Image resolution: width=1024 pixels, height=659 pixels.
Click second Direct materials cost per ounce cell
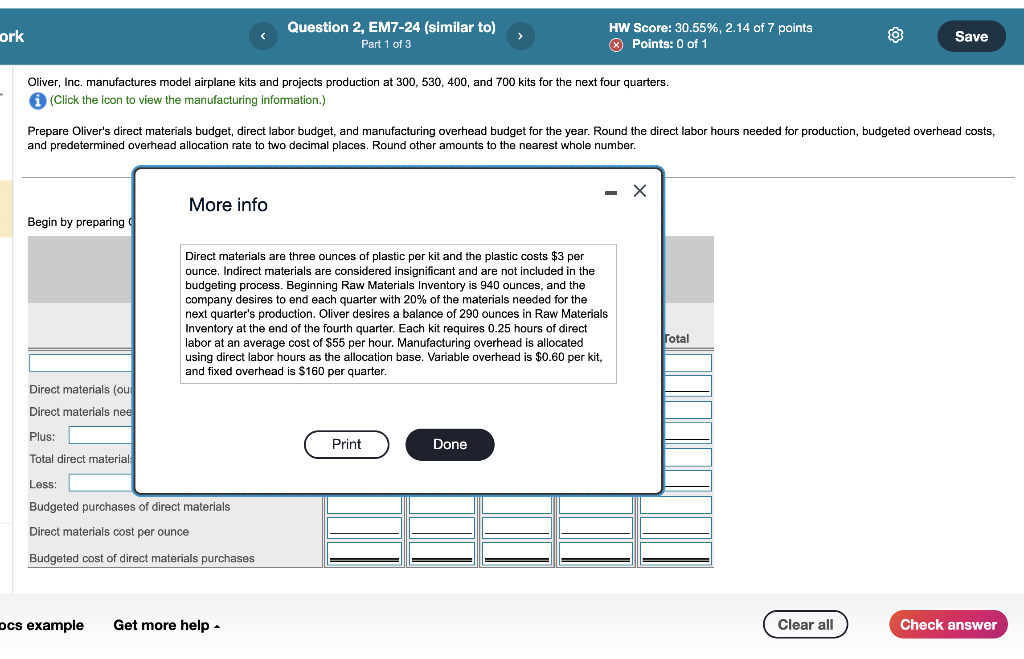tap(442, 528)
